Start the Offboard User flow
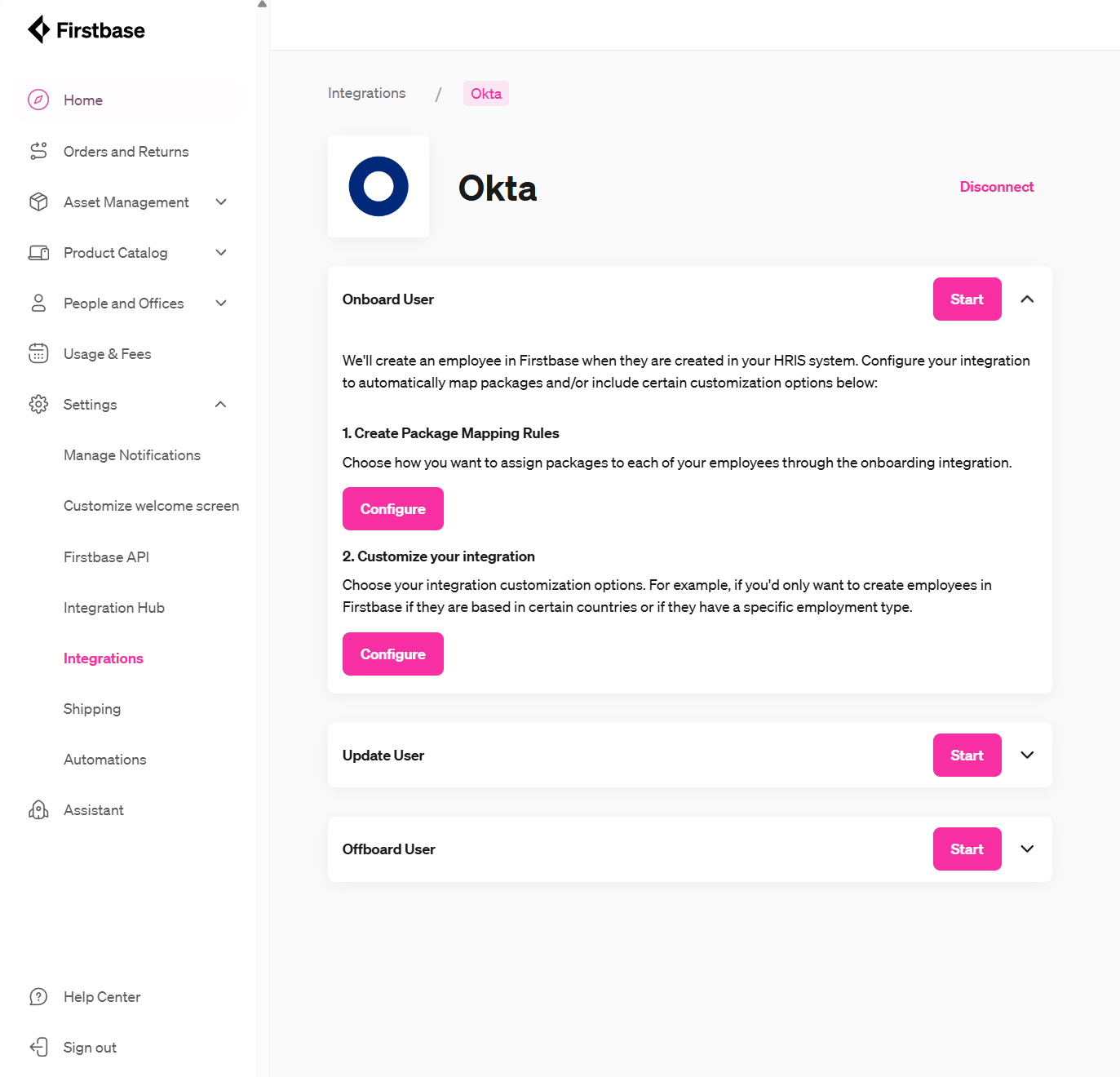 point(967,849)
